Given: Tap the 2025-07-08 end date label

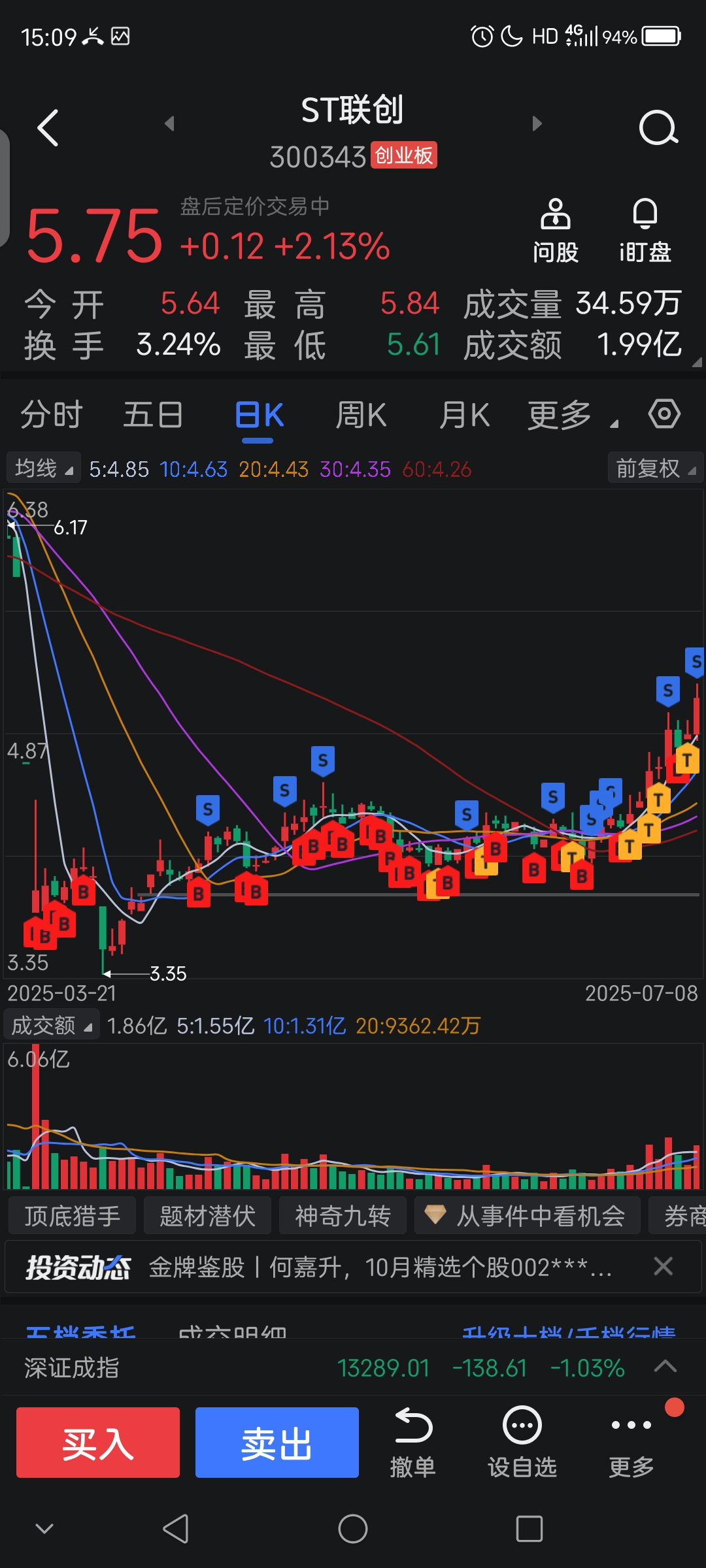Looking at the screenshot, I should point(641,994).
